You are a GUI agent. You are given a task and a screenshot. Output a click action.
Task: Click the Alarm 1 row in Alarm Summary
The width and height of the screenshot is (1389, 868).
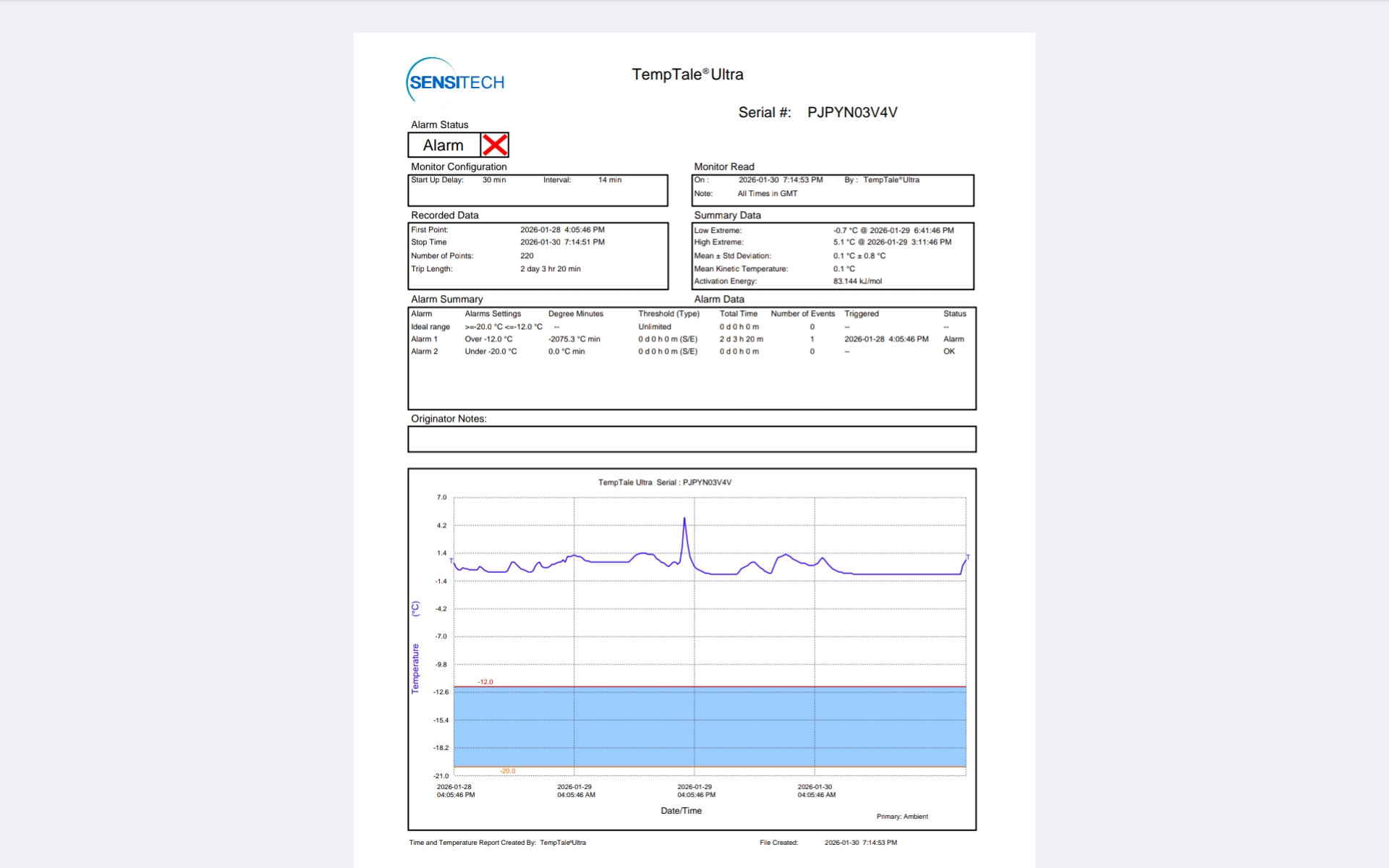pyautogui.click(x=424, y=339)
